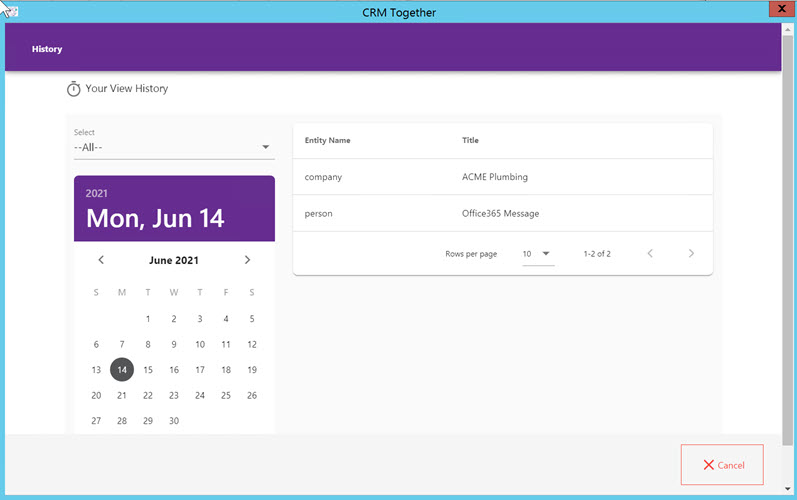Select June 1 in the calendar
This screenshot has height=500, width=797.
pos(148,319)
